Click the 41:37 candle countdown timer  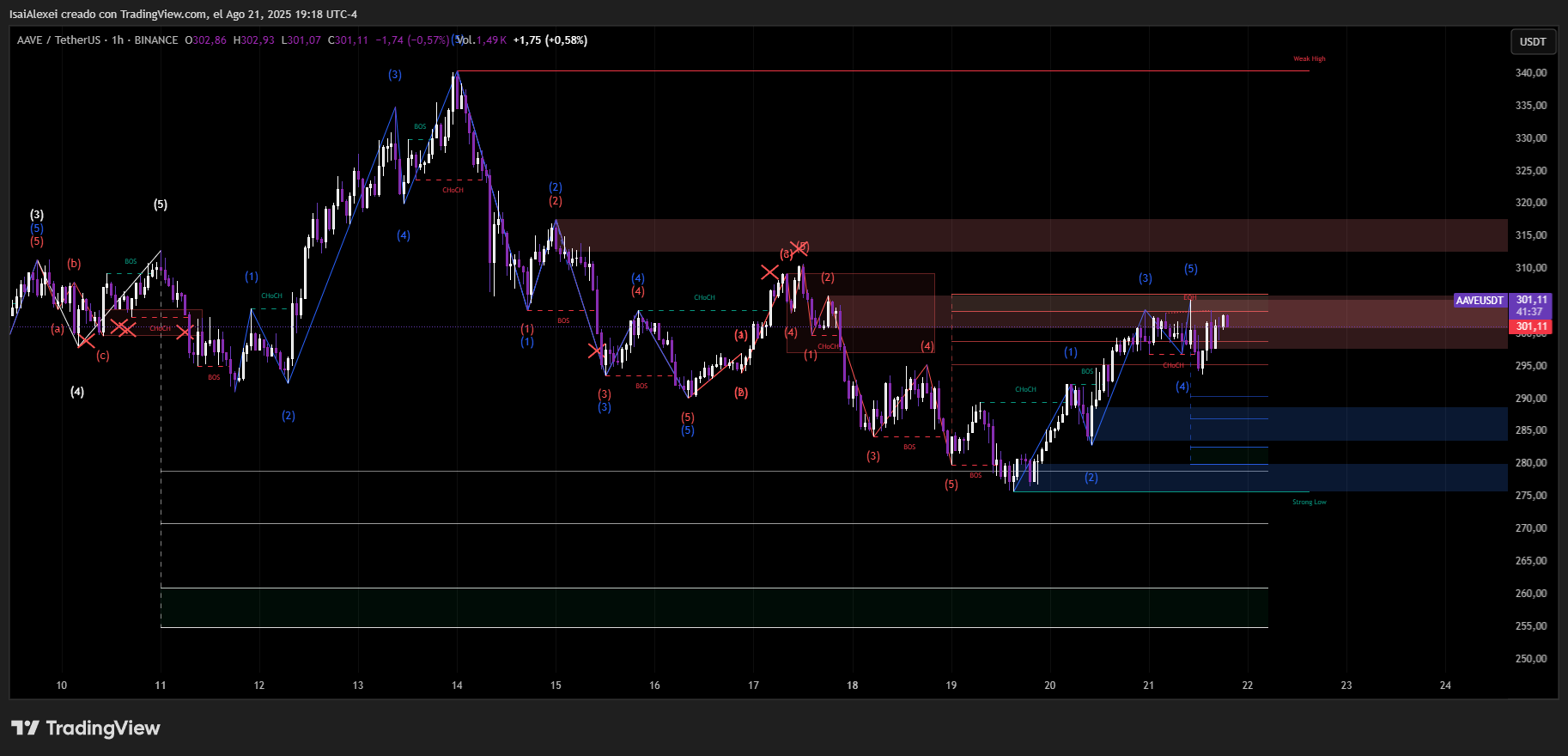[x=1529, y=312]
